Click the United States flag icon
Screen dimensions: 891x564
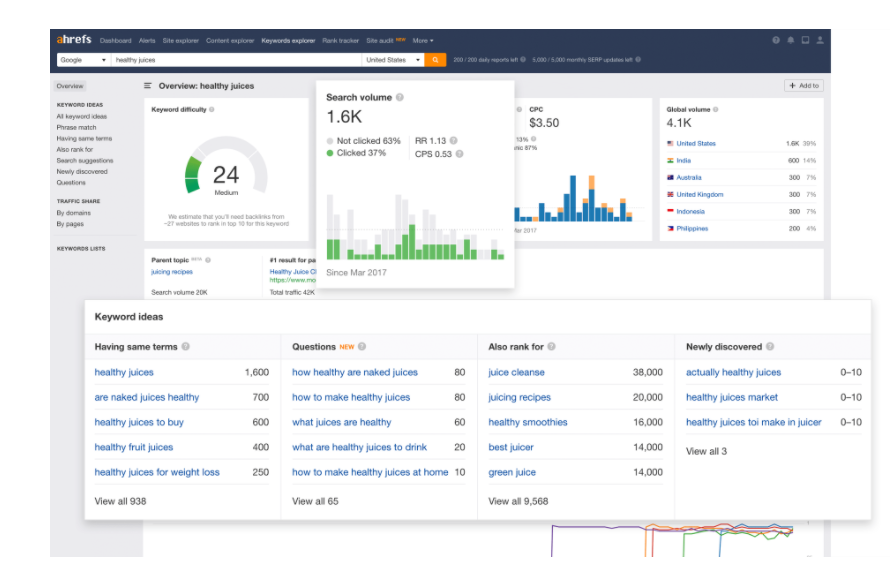click(x=670, y=144)
